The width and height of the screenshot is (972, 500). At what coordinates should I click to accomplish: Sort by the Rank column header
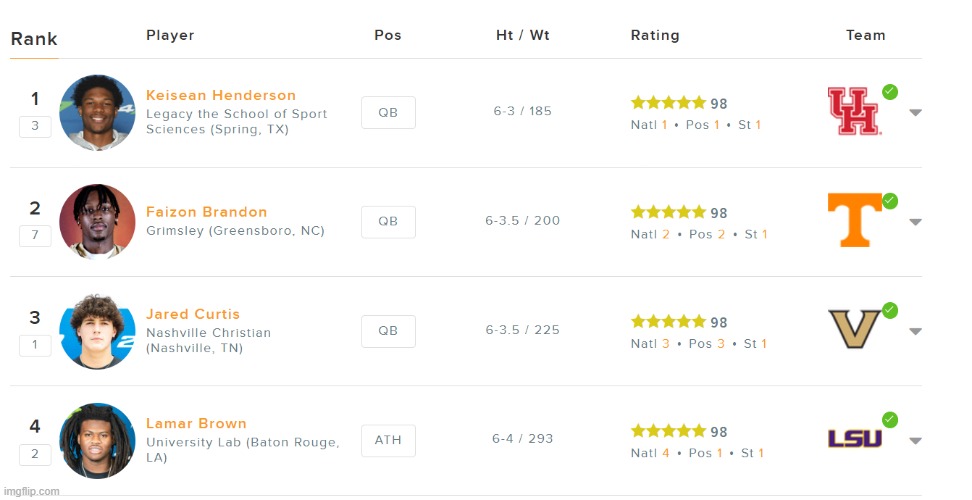pyautogui.click(x=34, y=40)
